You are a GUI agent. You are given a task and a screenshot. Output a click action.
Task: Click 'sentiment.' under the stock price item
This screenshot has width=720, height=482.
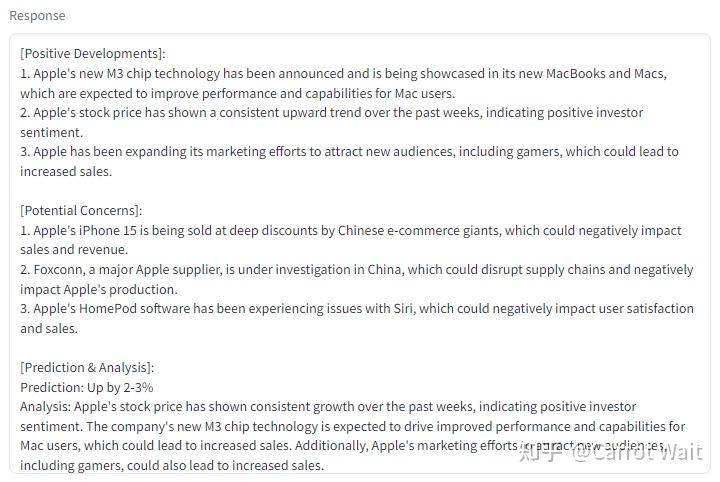click(x=51, y=132)
